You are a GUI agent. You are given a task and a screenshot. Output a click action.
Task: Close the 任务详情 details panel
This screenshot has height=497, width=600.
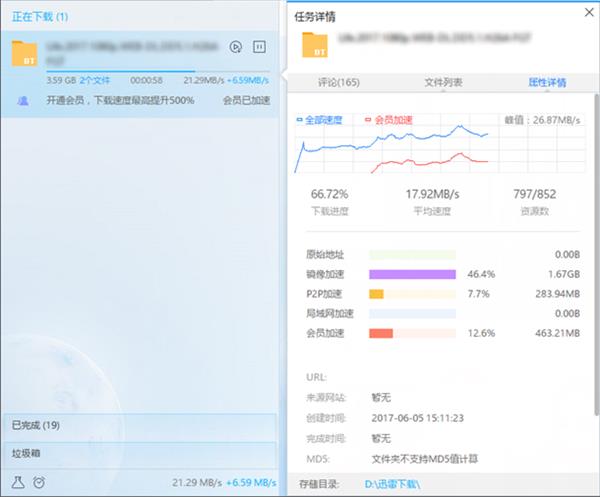[586, 11]
